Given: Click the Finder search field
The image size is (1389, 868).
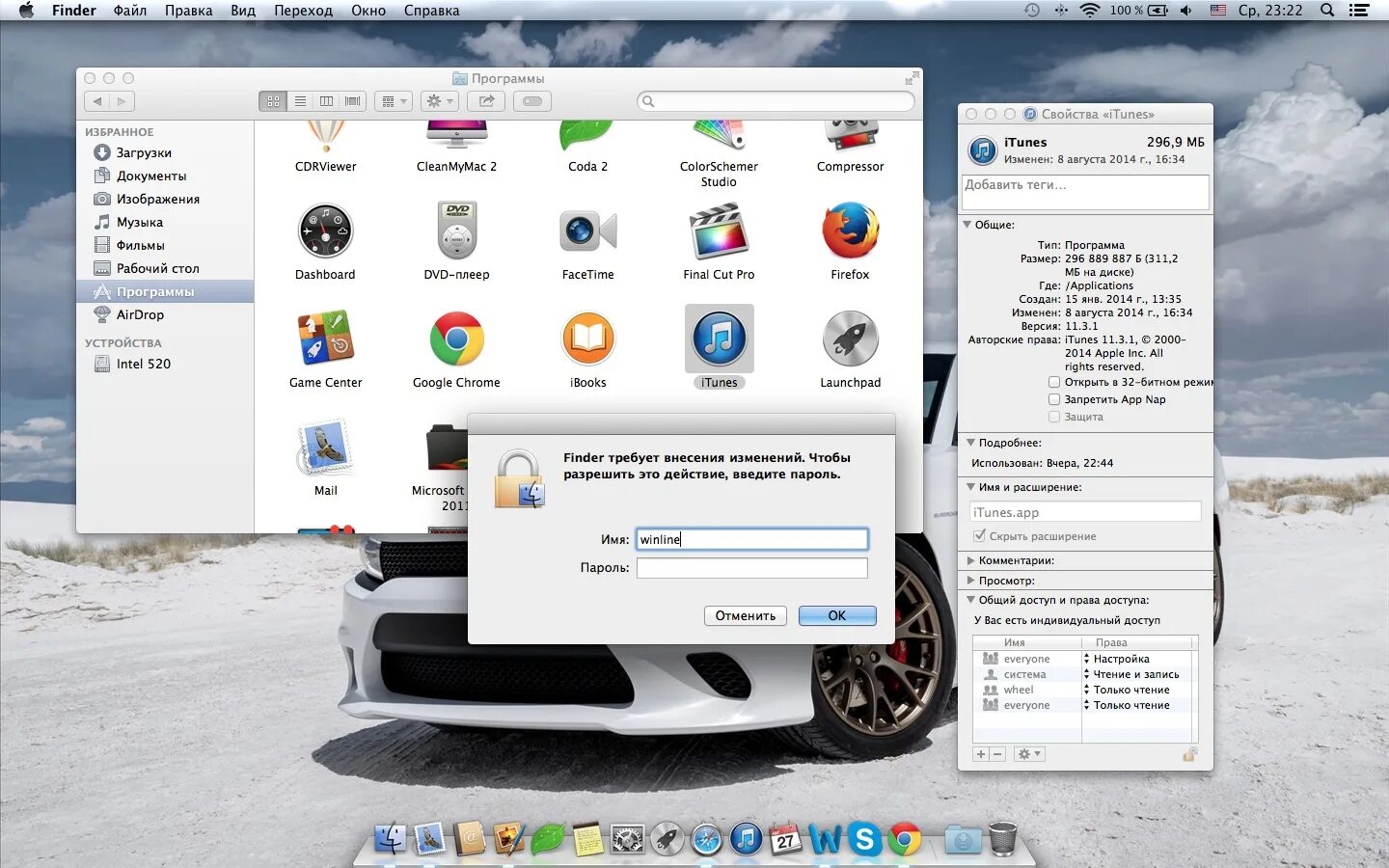Looking at the screenshot, I should [x=776, y=101].
